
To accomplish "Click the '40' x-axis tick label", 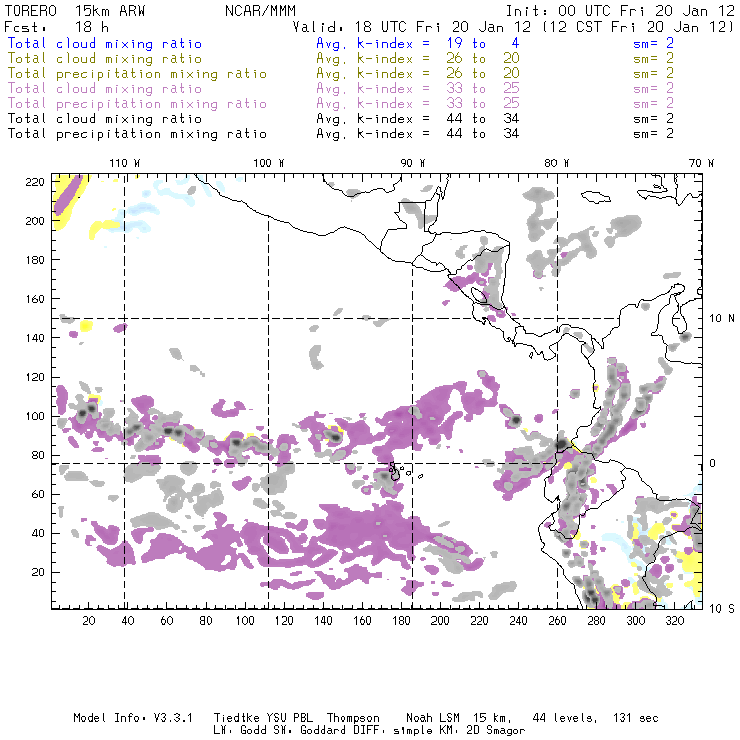I will coord(128,621).
